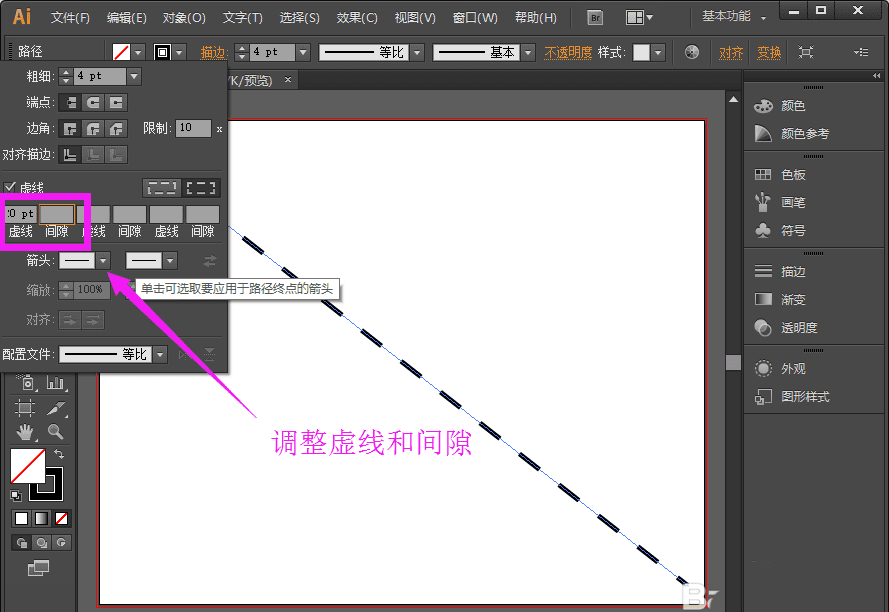Choose round join corner icon
The height and width of the screenshot is (612, 889).
93,129
